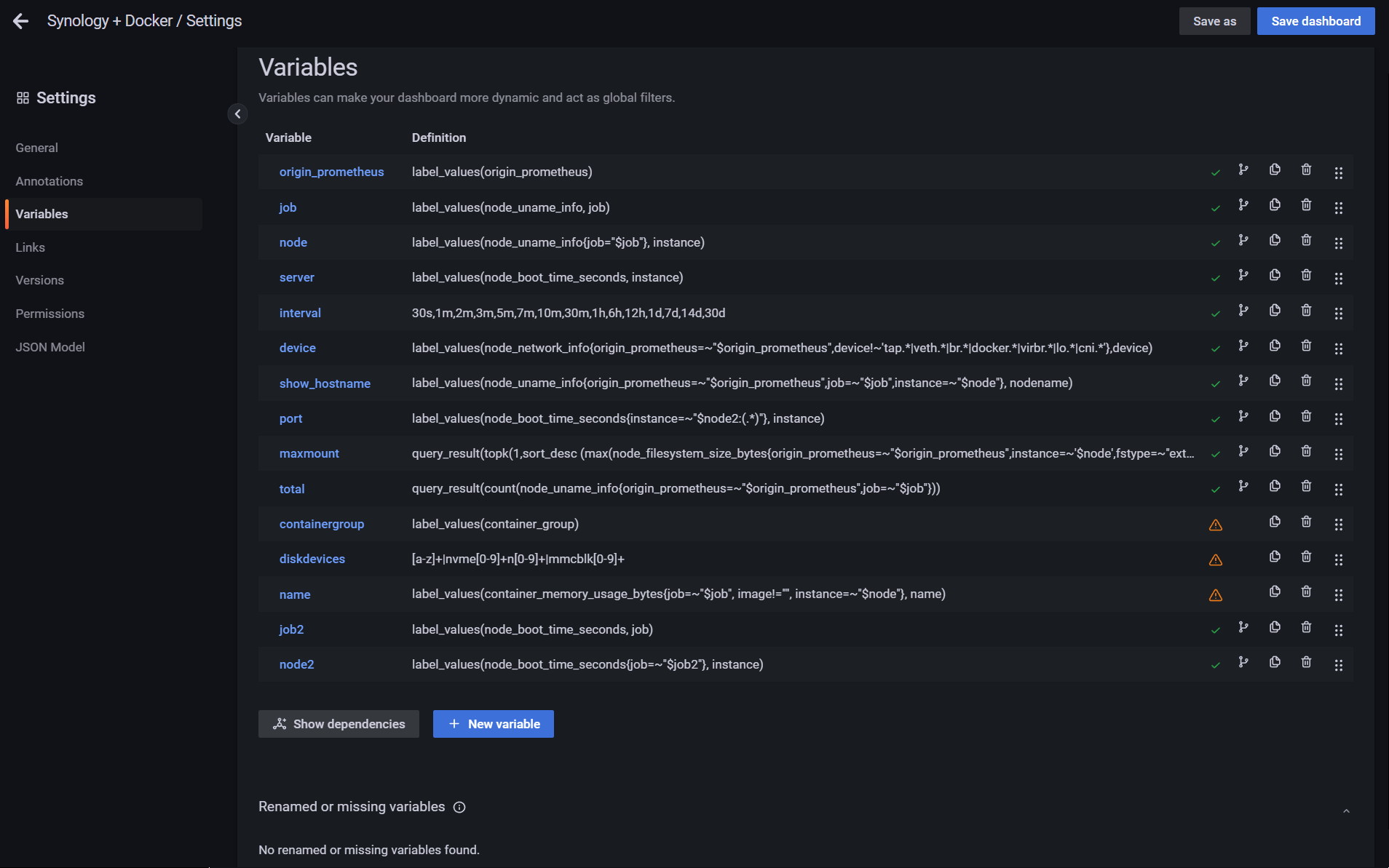Save the dashboard
Image resolution: width=1389 pixels, height=868 pixels.
pyautogui.click(x=1315, y=20)
